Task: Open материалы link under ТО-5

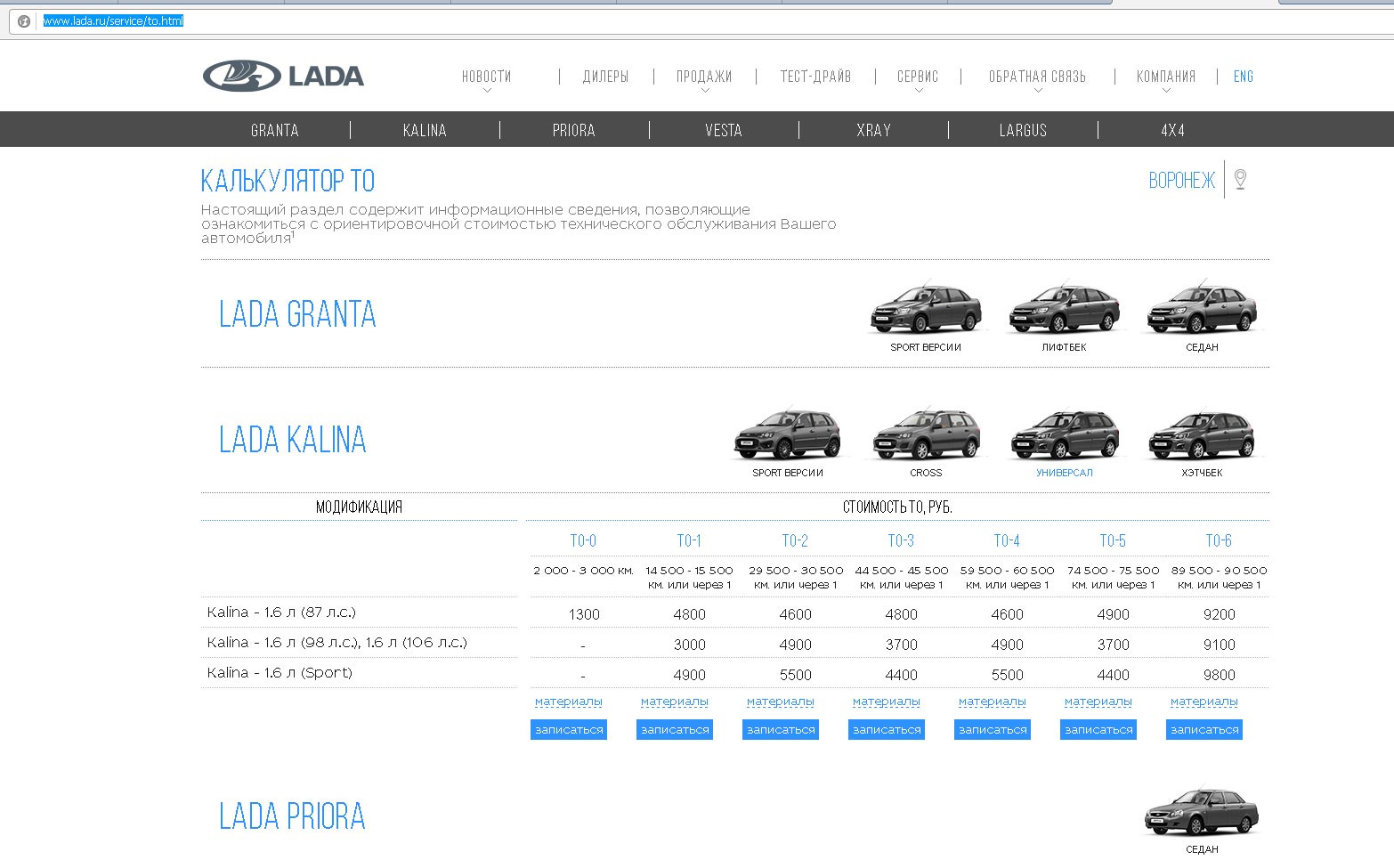Action: (1098, 702)
